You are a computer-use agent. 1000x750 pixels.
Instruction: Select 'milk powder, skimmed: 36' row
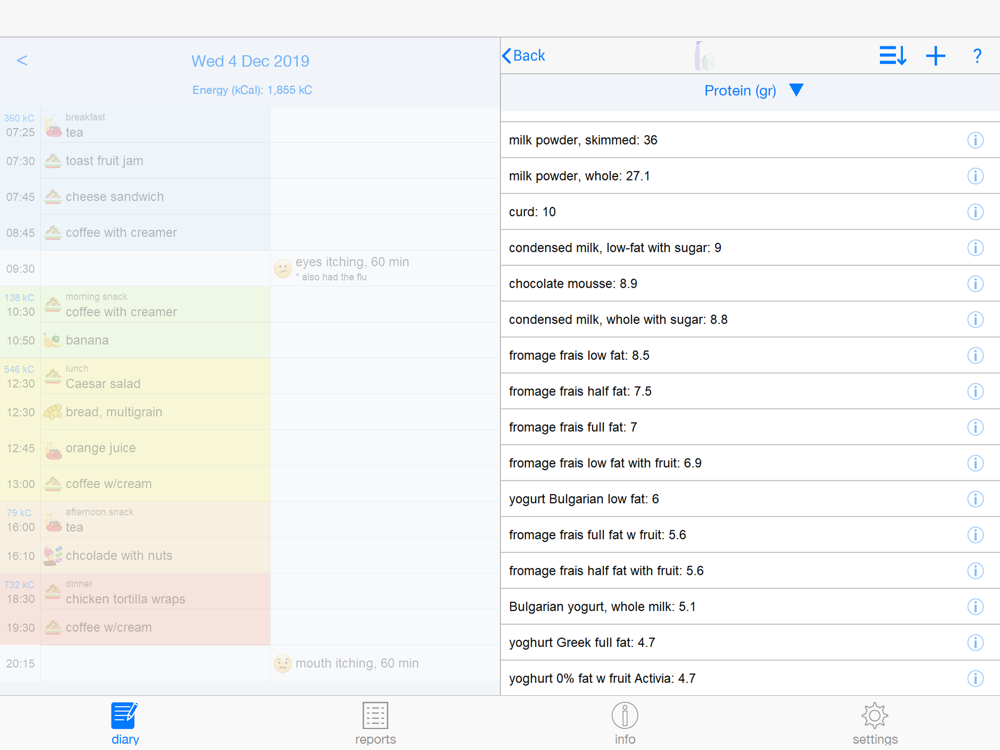point(750,140)
